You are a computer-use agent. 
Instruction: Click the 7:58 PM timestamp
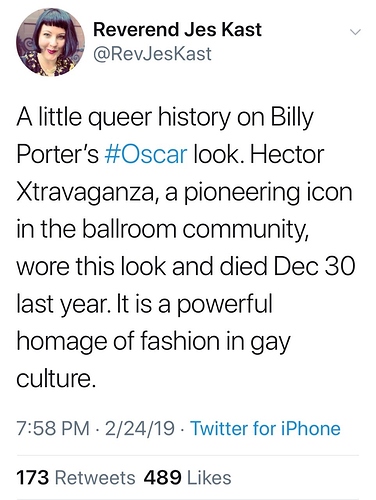pos(53,428)
